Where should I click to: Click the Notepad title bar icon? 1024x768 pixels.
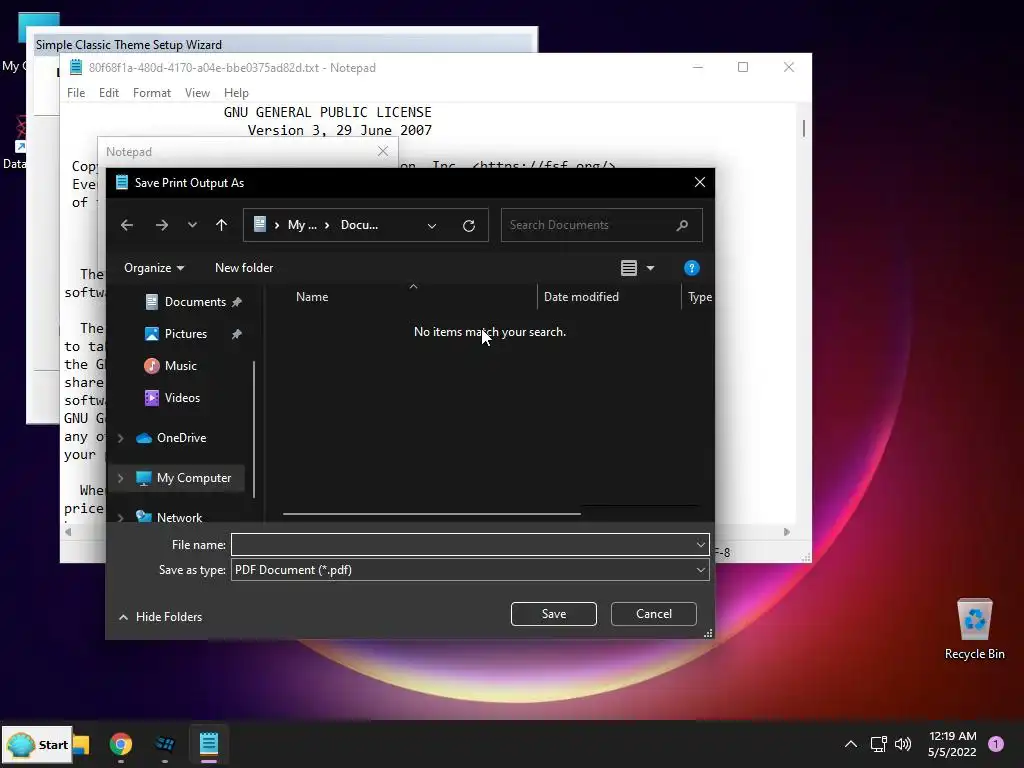point(76,67)
